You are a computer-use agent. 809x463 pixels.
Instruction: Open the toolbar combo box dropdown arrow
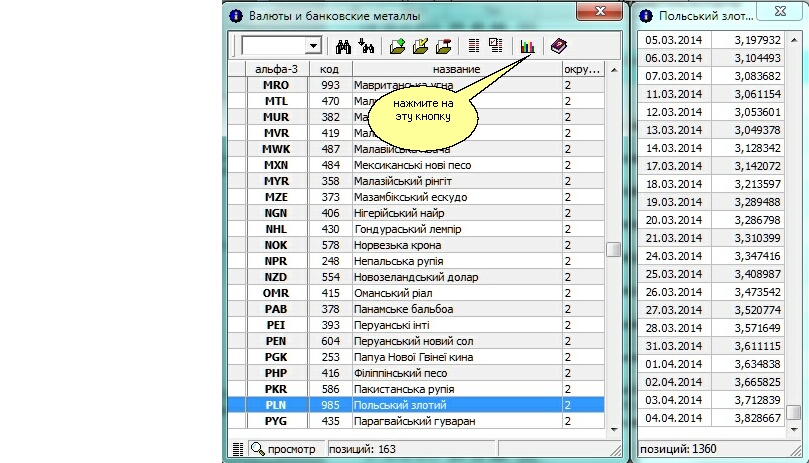point(313,46)
